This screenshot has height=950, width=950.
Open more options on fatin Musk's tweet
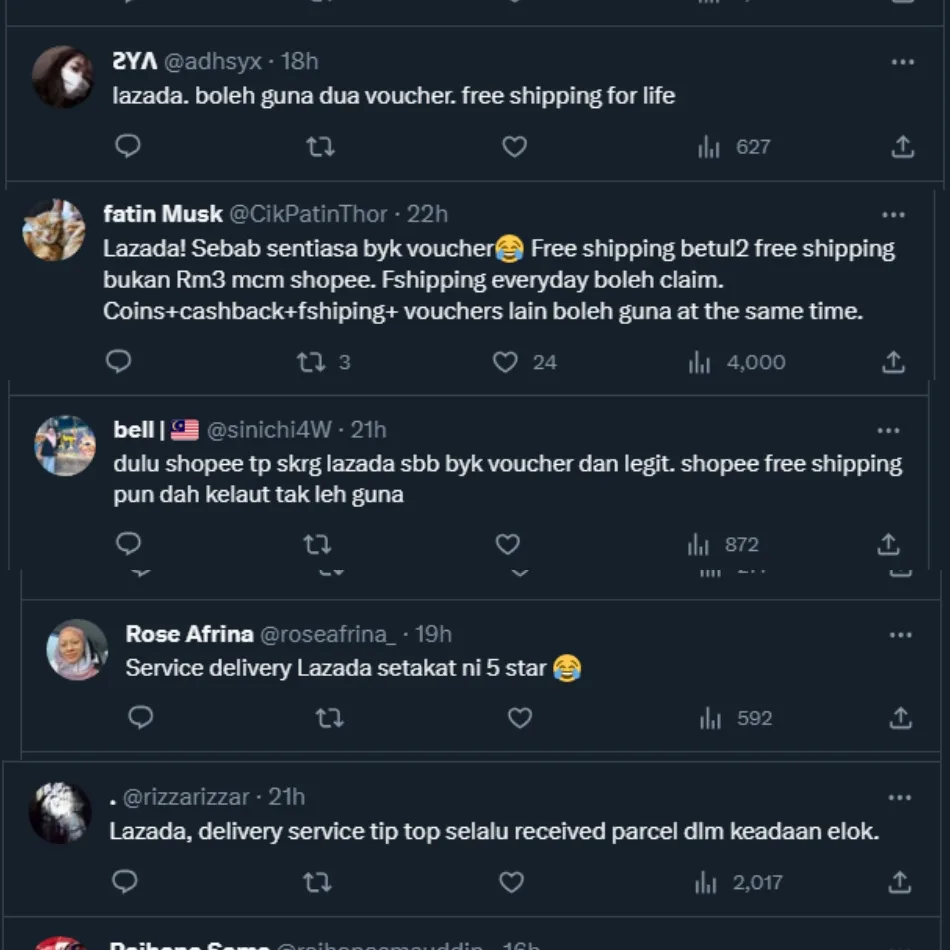tap(893, 215)
